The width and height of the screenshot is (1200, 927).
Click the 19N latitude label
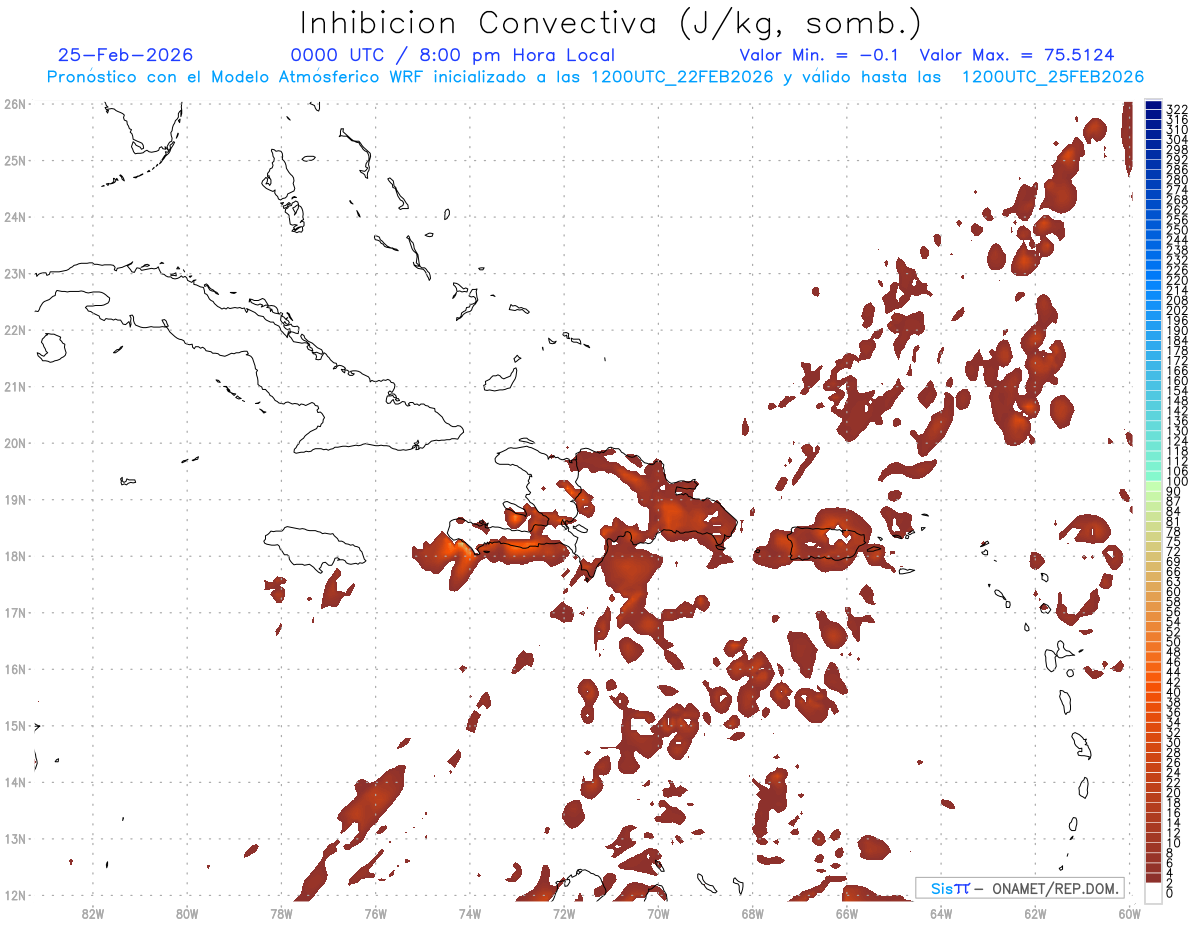tap(15, 499)
